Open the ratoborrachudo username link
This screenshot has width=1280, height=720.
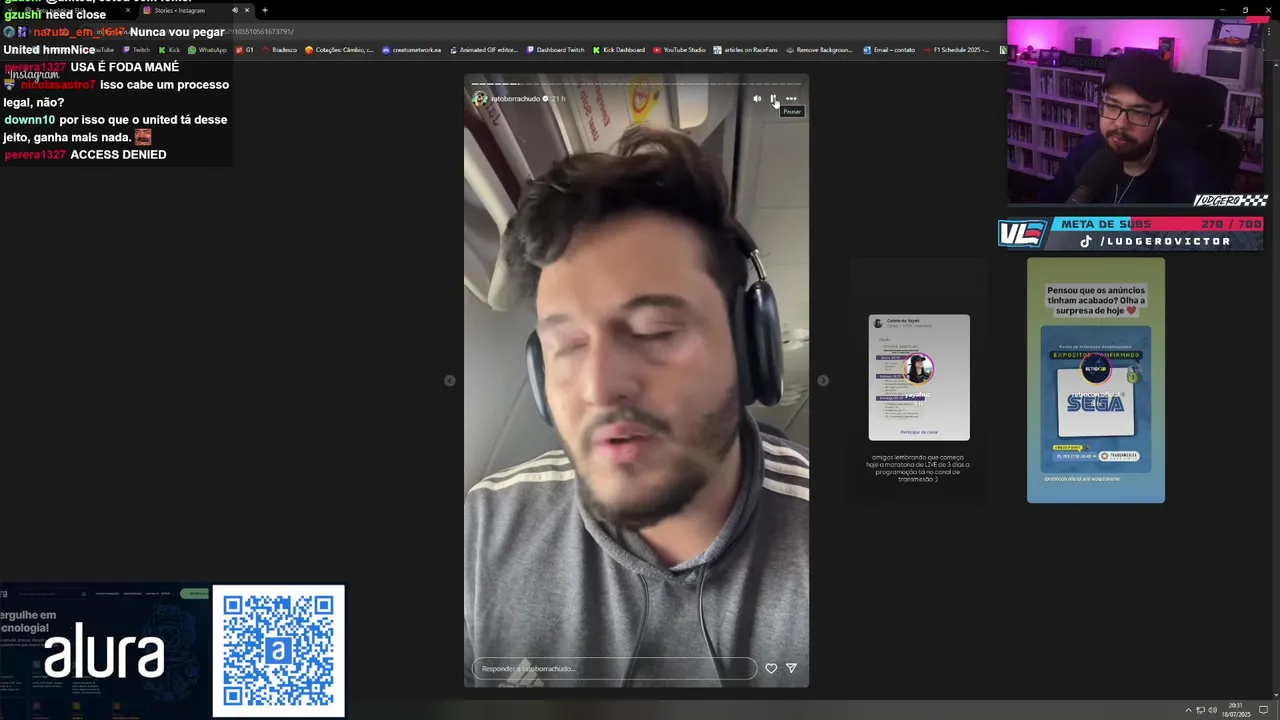tap(515, 99)
